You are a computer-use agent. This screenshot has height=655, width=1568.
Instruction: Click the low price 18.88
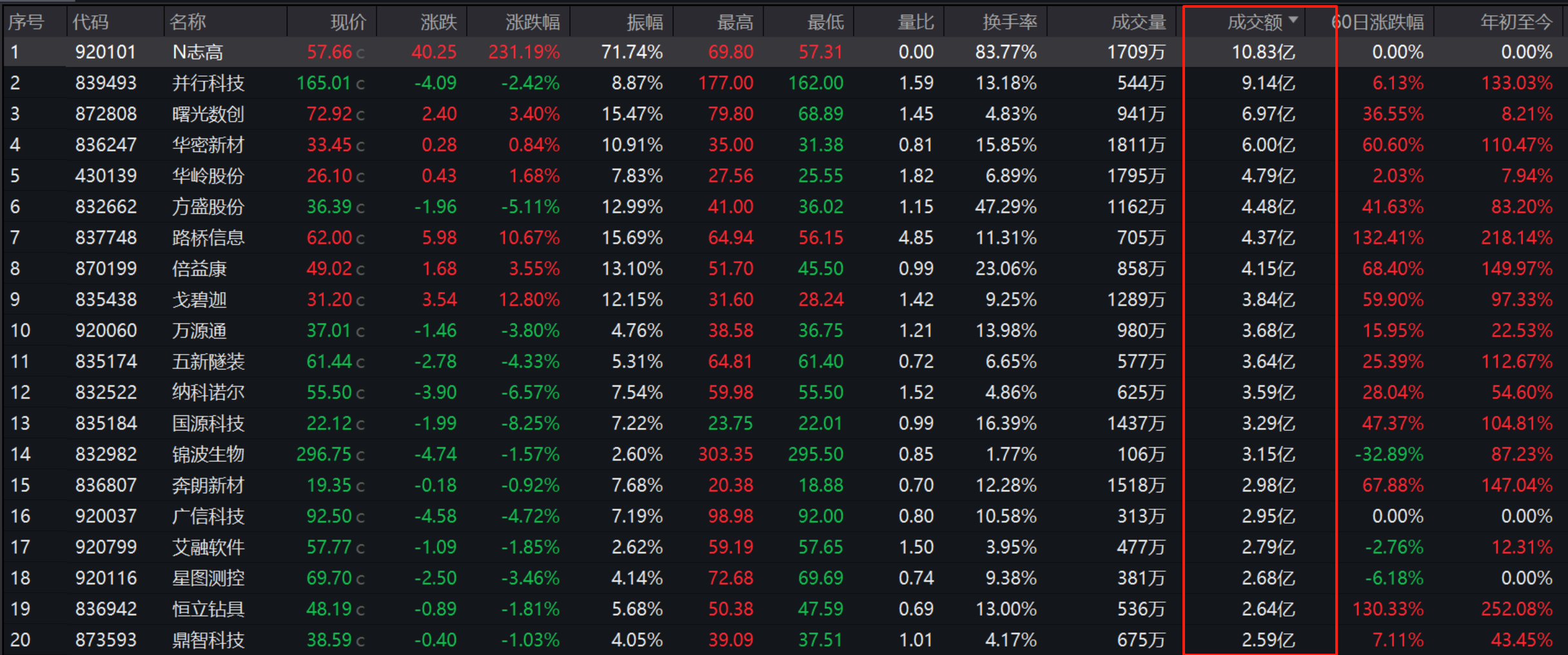point(821,485)
